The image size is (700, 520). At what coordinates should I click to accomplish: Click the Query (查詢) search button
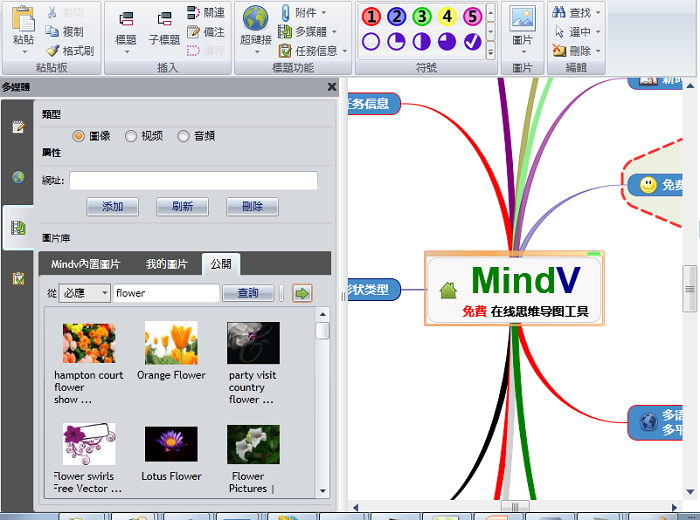point(248,293)
